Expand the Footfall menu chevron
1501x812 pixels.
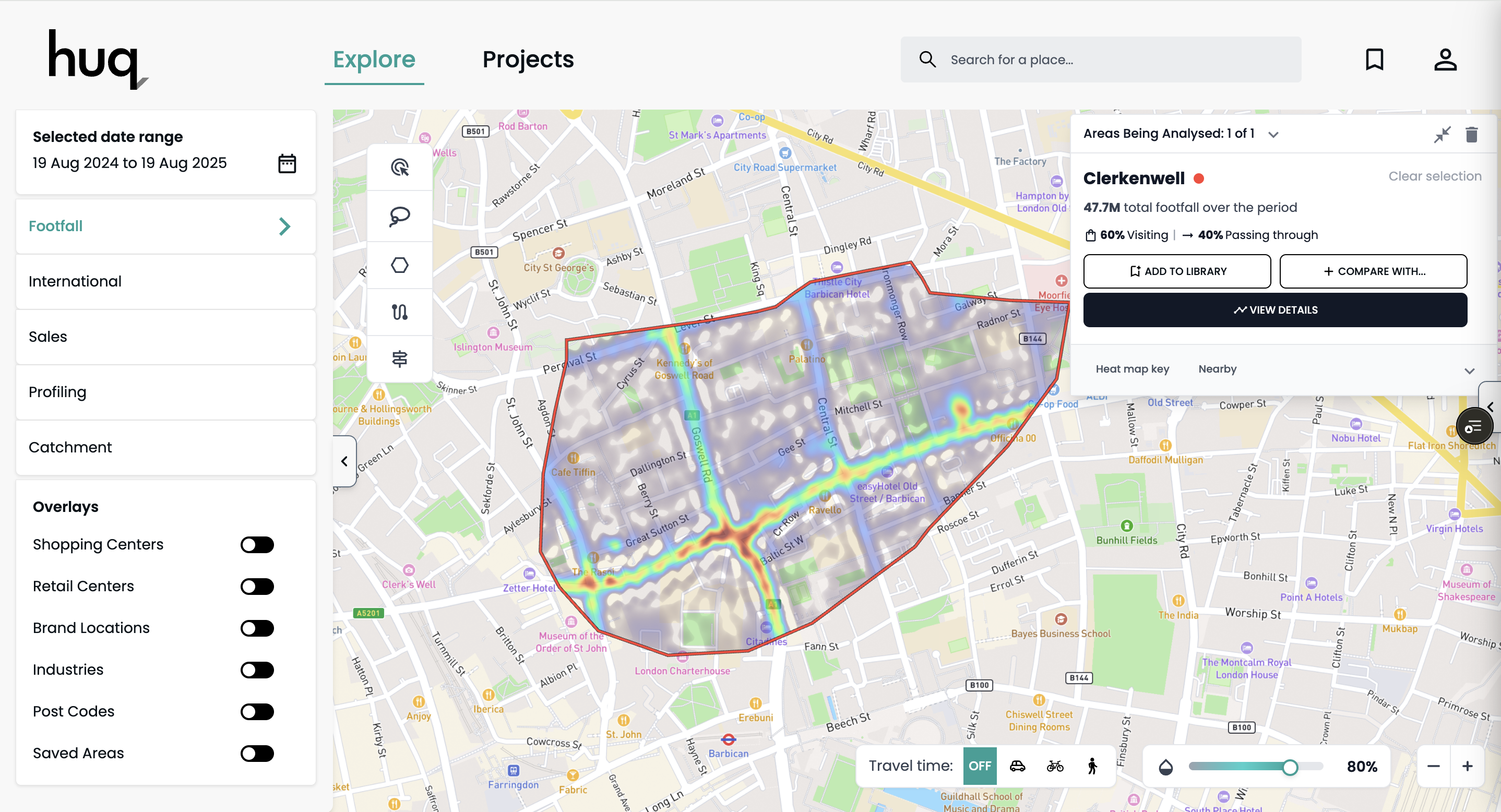click(x=284, y=226)
